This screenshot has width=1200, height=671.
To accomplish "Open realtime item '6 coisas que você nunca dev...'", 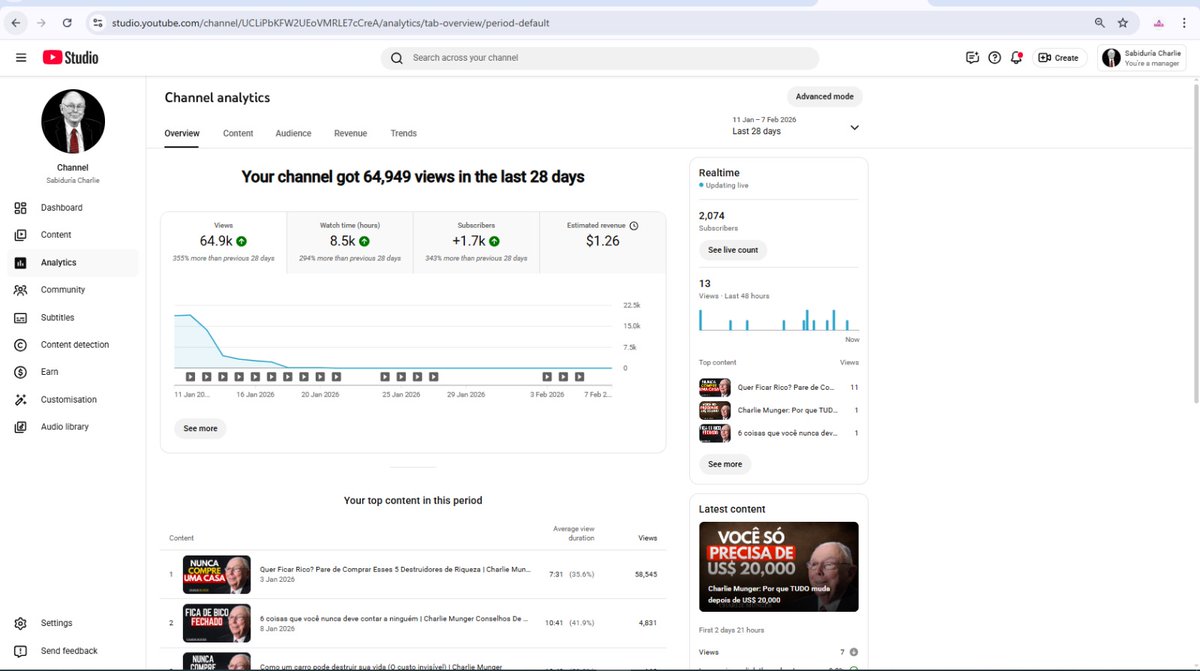I will click(779, 433).
